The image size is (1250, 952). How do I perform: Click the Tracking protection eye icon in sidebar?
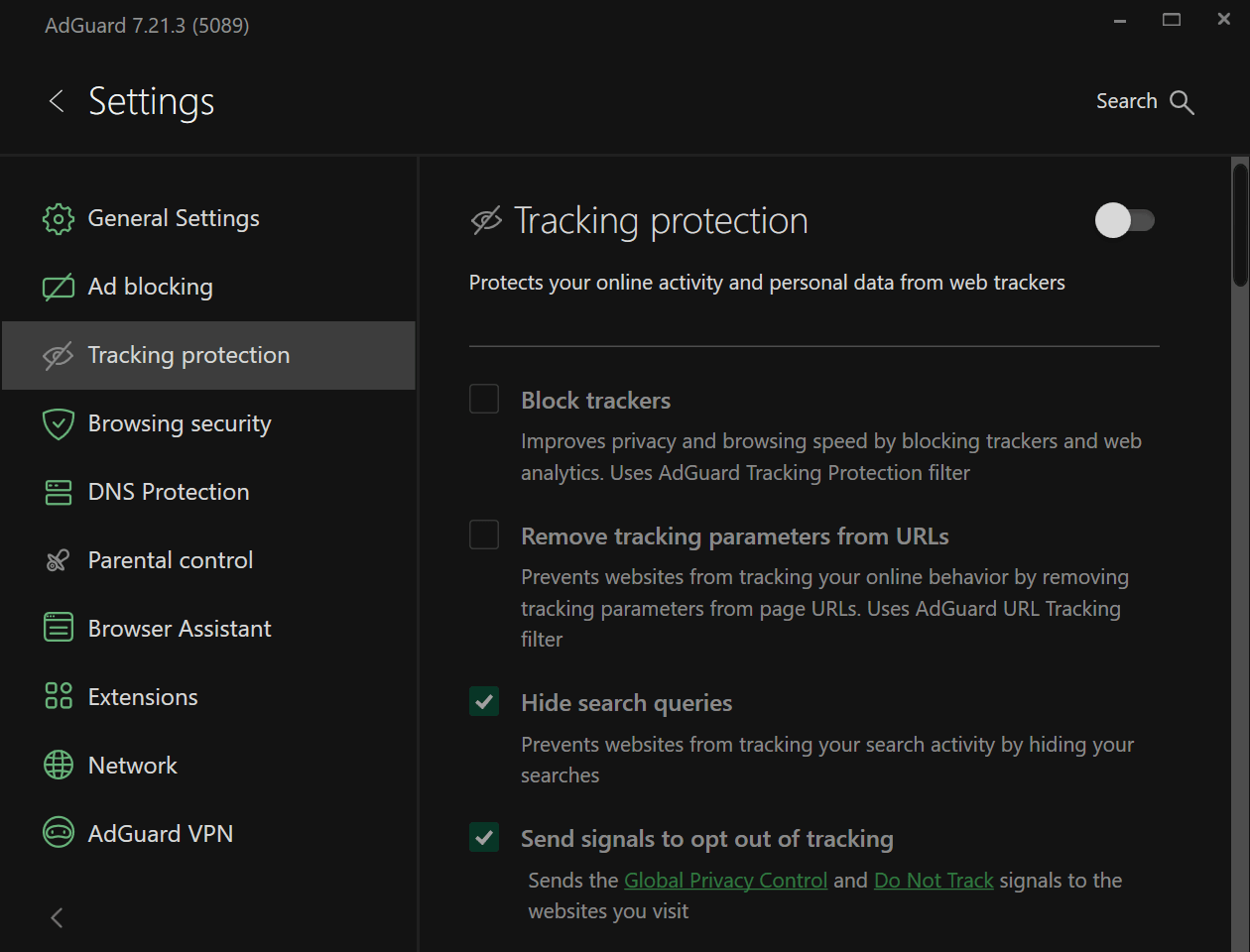59,356
